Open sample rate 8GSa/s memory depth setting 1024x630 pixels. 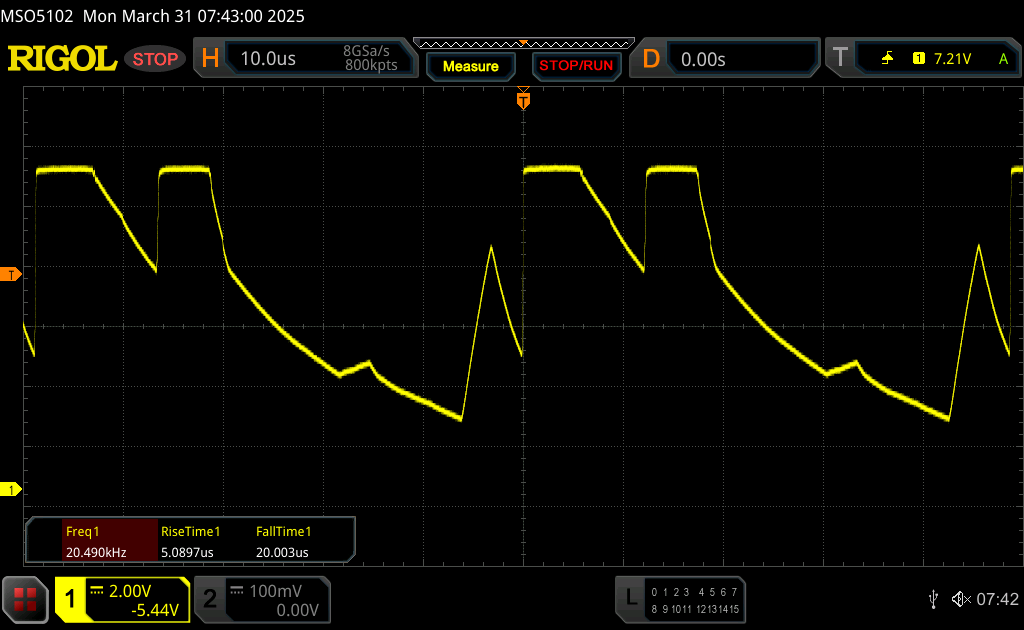point(369,58)
